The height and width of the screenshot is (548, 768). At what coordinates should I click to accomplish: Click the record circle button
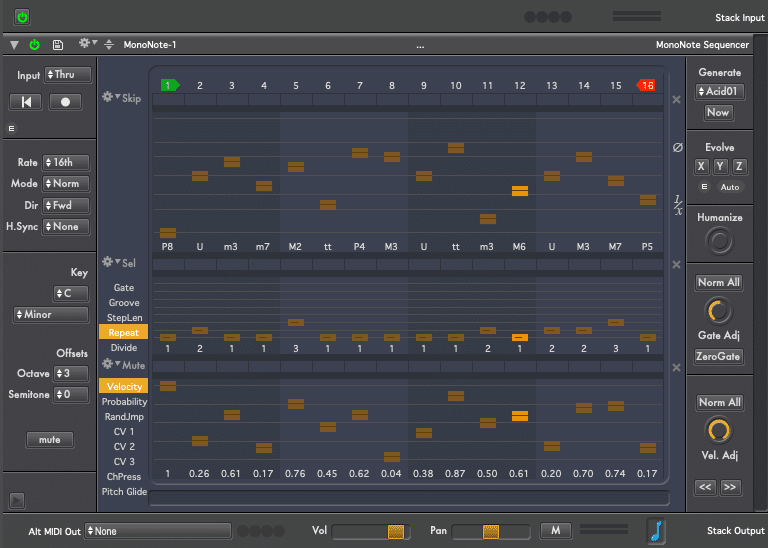pos(65,102)
